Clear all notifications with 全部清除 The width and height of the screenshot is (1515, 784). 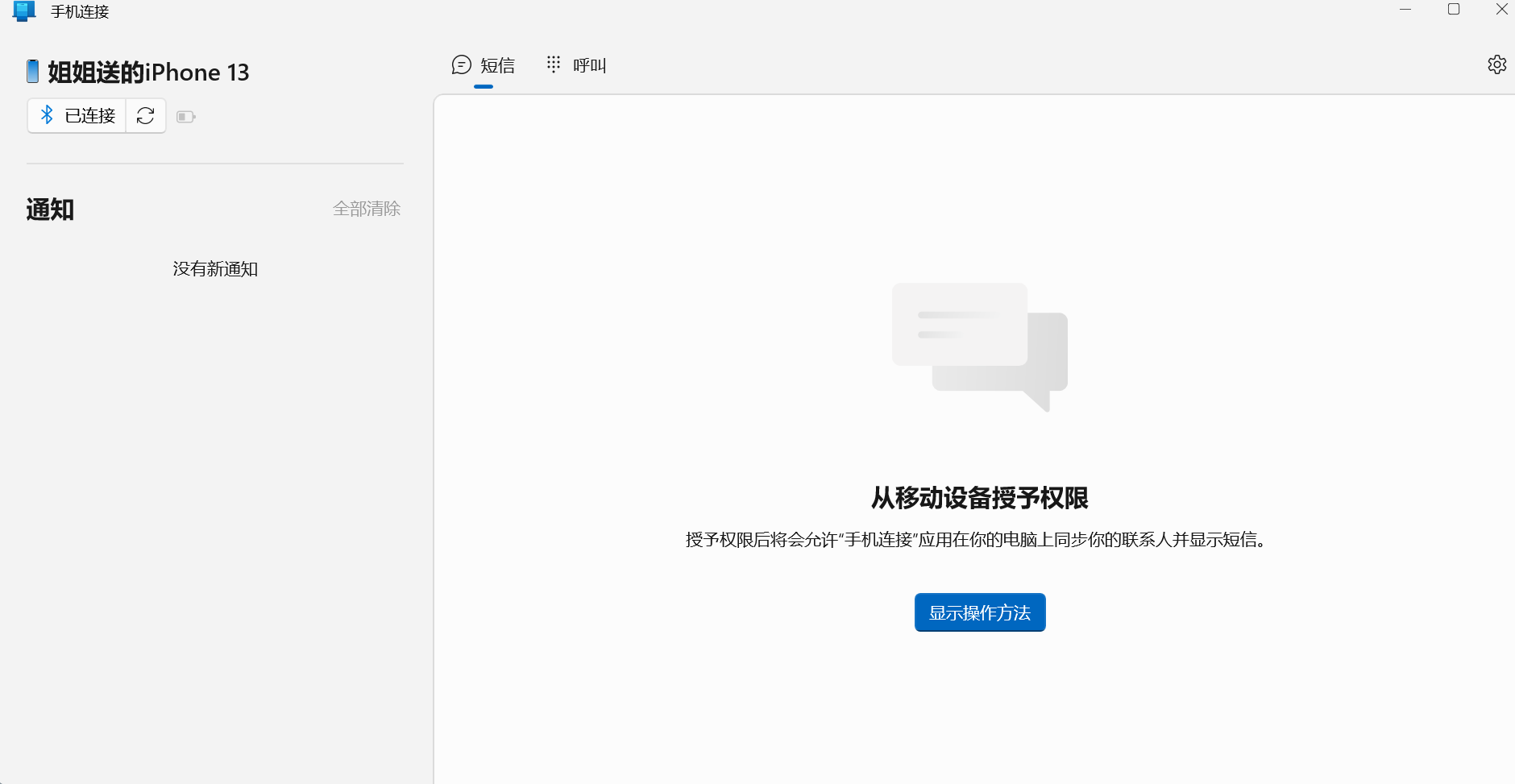click(x=367, y=209)
